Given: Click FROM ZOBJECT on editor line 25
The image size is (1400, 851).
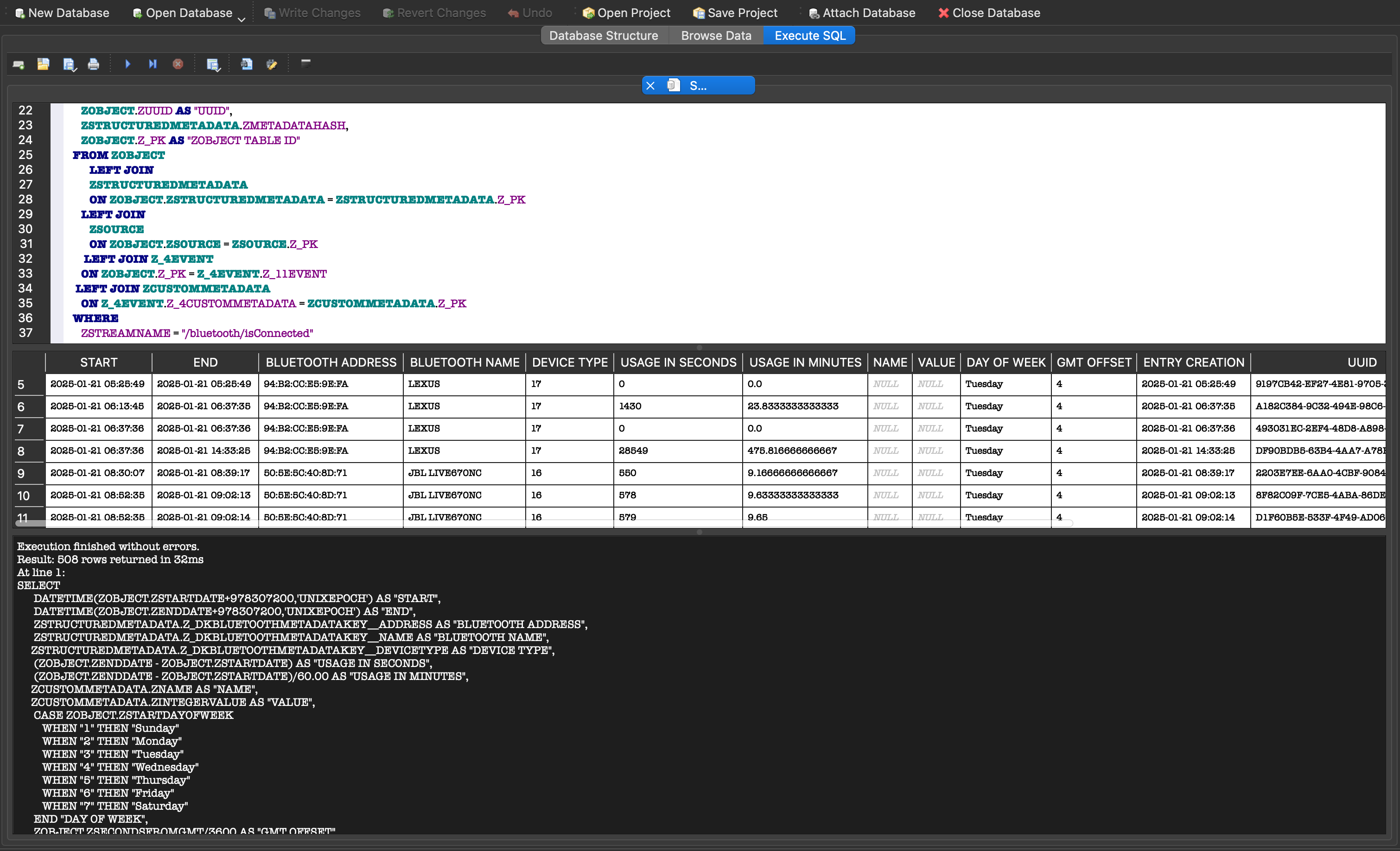Looking at the screenshot, I should click(x=119, y=155).
